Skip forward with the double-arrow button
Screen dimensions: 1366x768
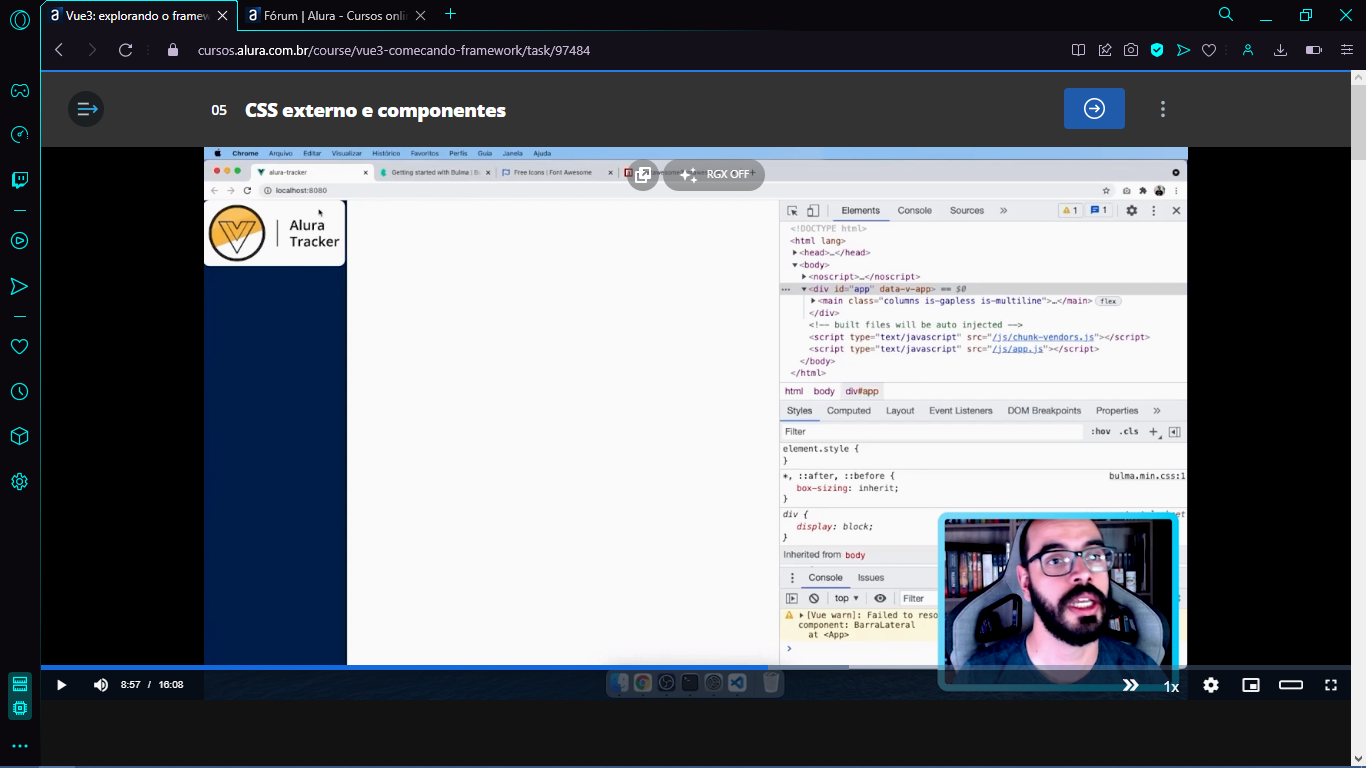point(1131,685)
